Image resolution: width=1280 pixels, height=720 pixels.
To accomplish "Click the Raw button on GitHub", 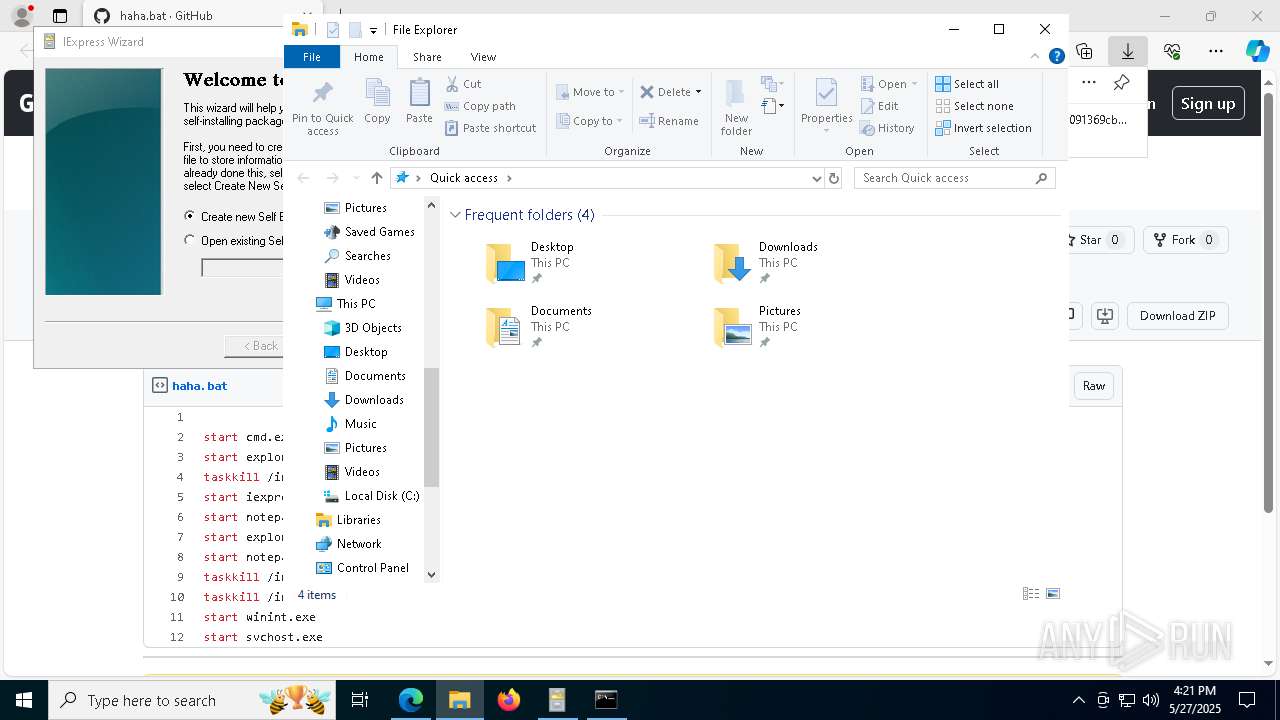I will pos(1094,386).
